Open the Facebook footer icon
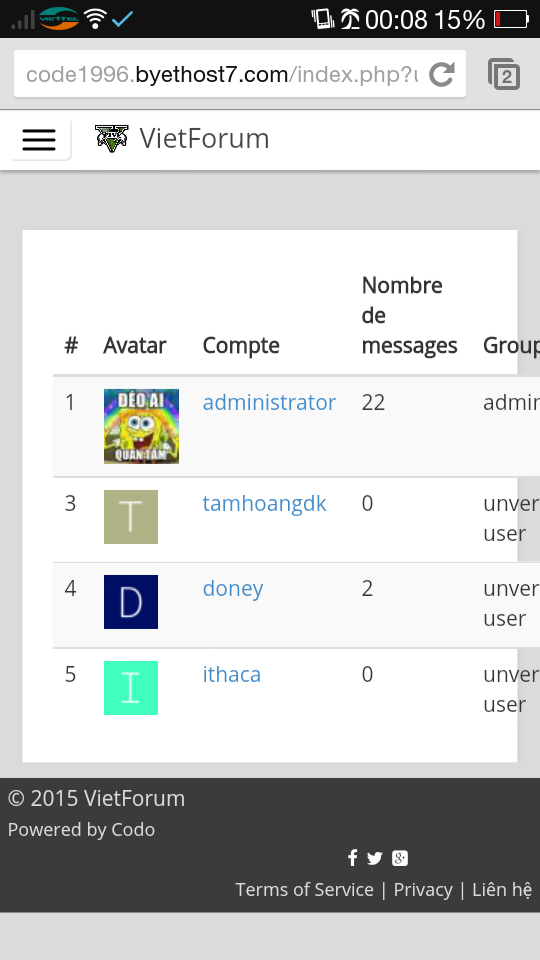 [352, 858]
